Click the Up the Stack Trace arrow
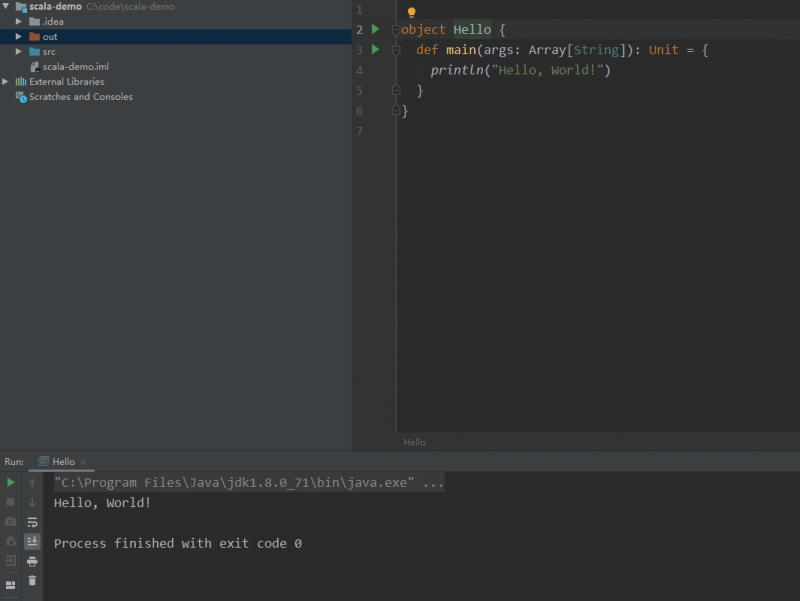Image resolution: width=800 pixels, height=601 pixels. click(32, 483)
